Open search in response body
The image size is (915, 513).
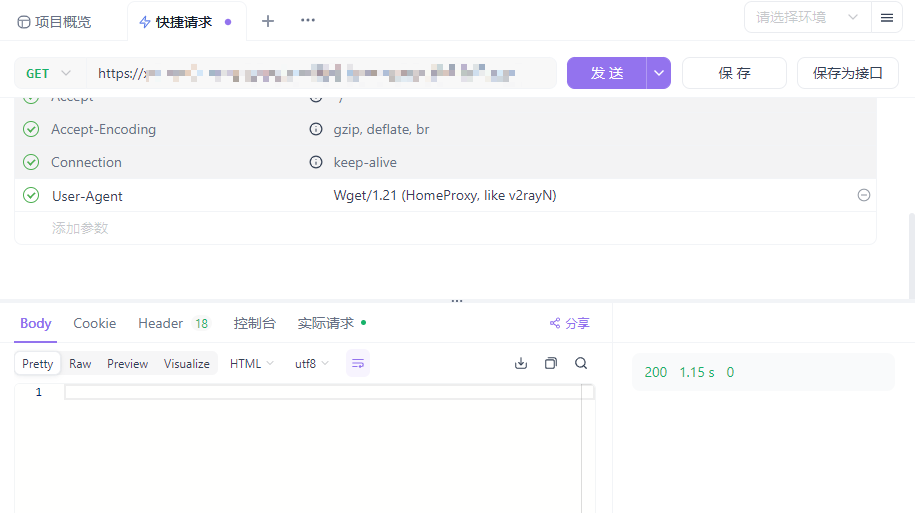pos(581,363)
